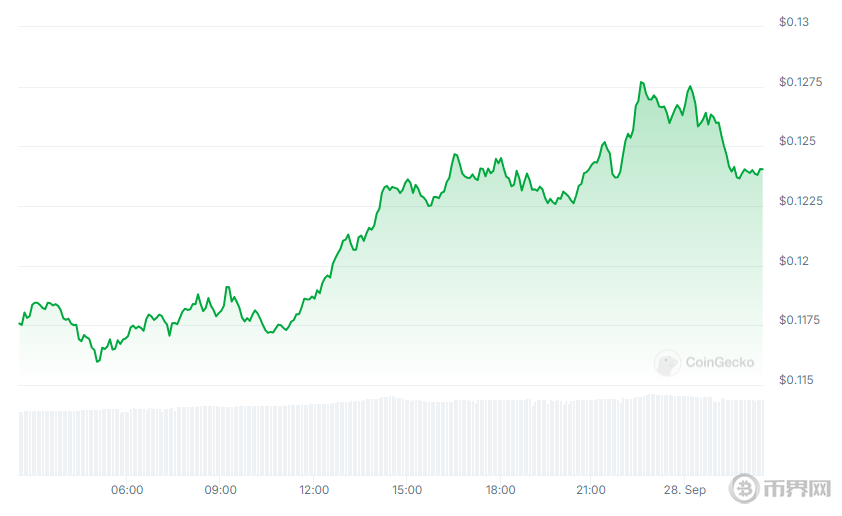The width and height of the screenshot is (842, 516).
Task: Click the highest peak of the price line
Action: click(642, 82)
